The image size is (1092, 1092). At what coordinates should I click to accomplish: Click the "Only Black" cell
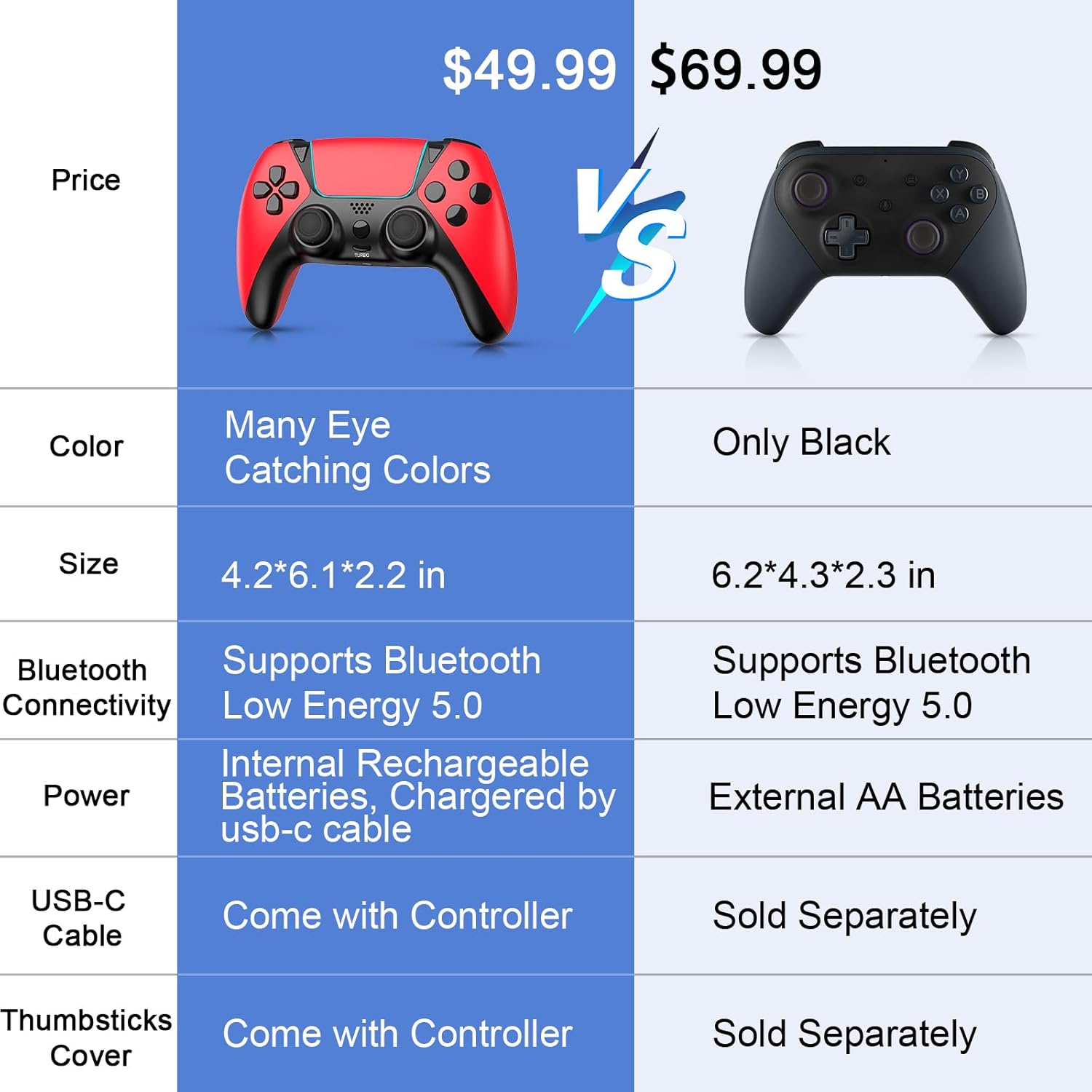click(801, 442)
